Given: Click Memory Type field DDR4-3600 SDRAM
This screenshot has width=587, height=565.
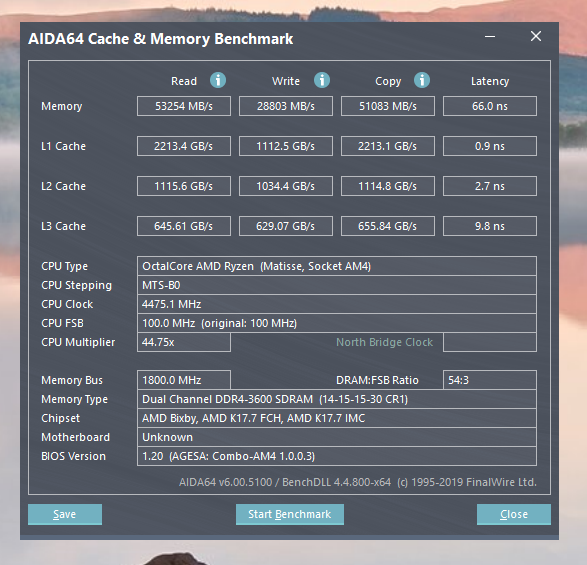Looking at the screenshot, I should pos(337,399).
